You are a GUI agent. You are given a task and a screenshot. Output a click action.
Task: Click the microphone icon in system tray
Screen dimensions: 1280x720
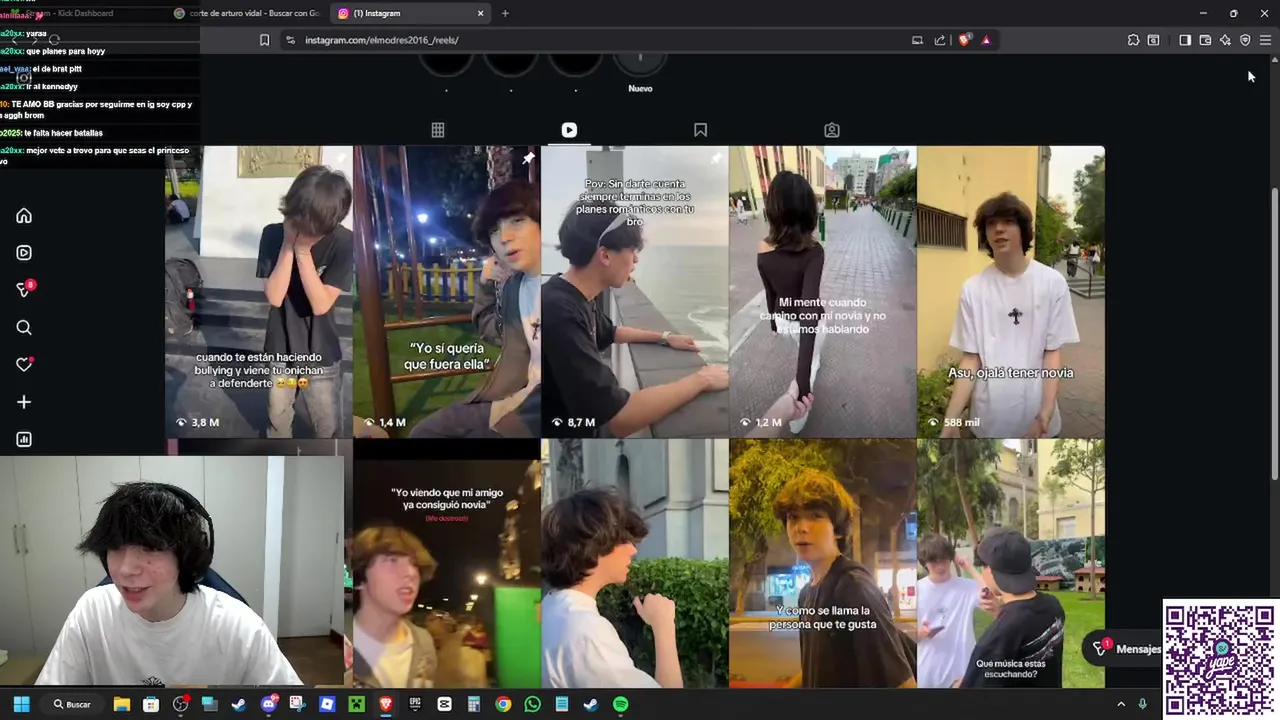tap(1143, 704)
